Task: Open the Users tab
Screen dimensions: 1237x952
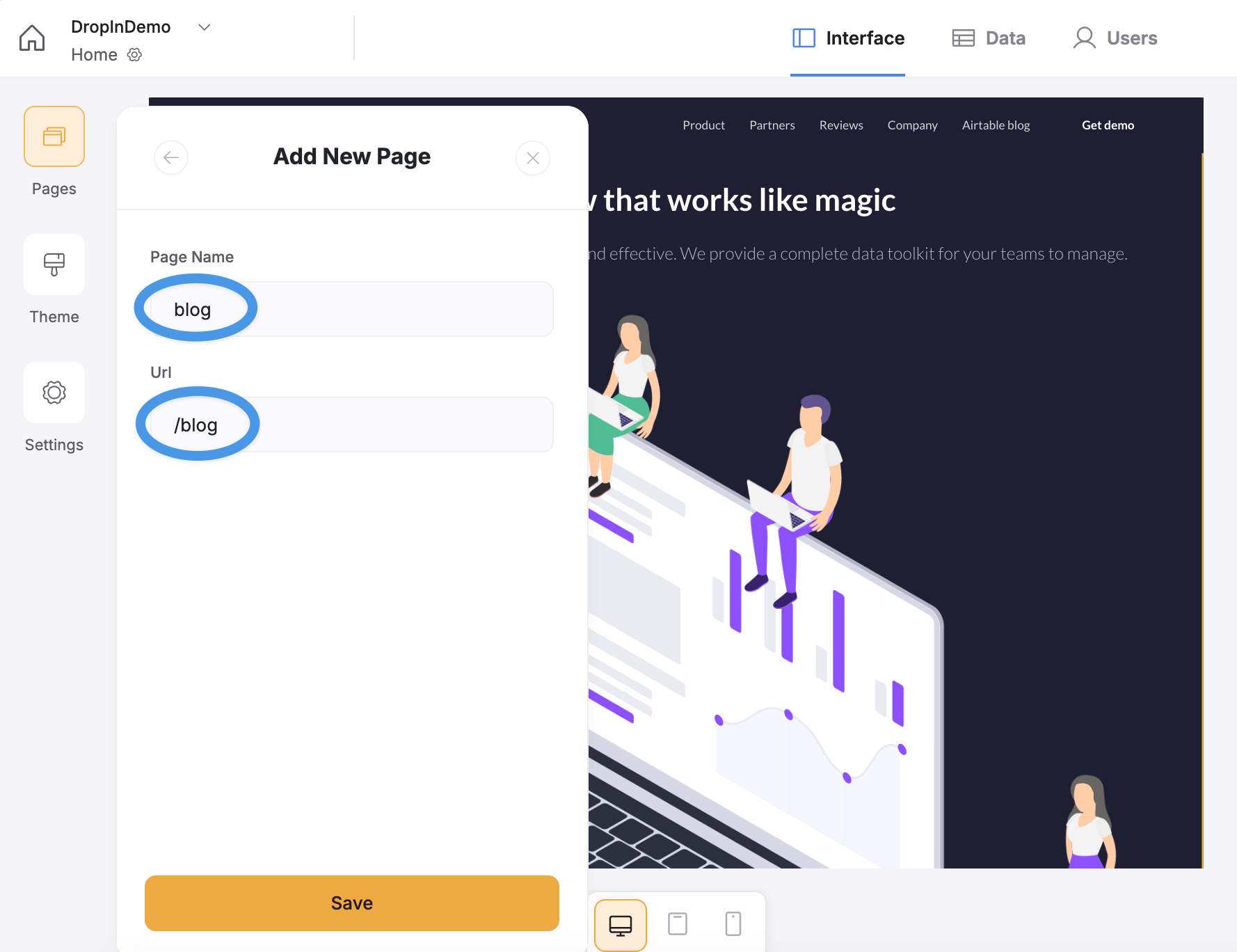Action: pos(1115,38)
